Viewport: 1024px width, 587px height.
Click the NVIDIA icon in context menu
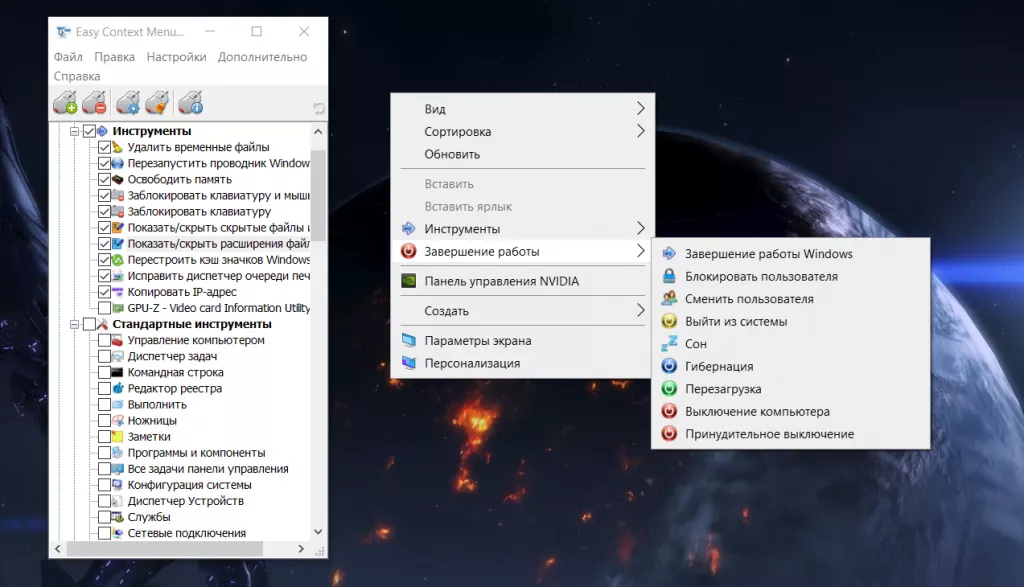click(408, 281)
